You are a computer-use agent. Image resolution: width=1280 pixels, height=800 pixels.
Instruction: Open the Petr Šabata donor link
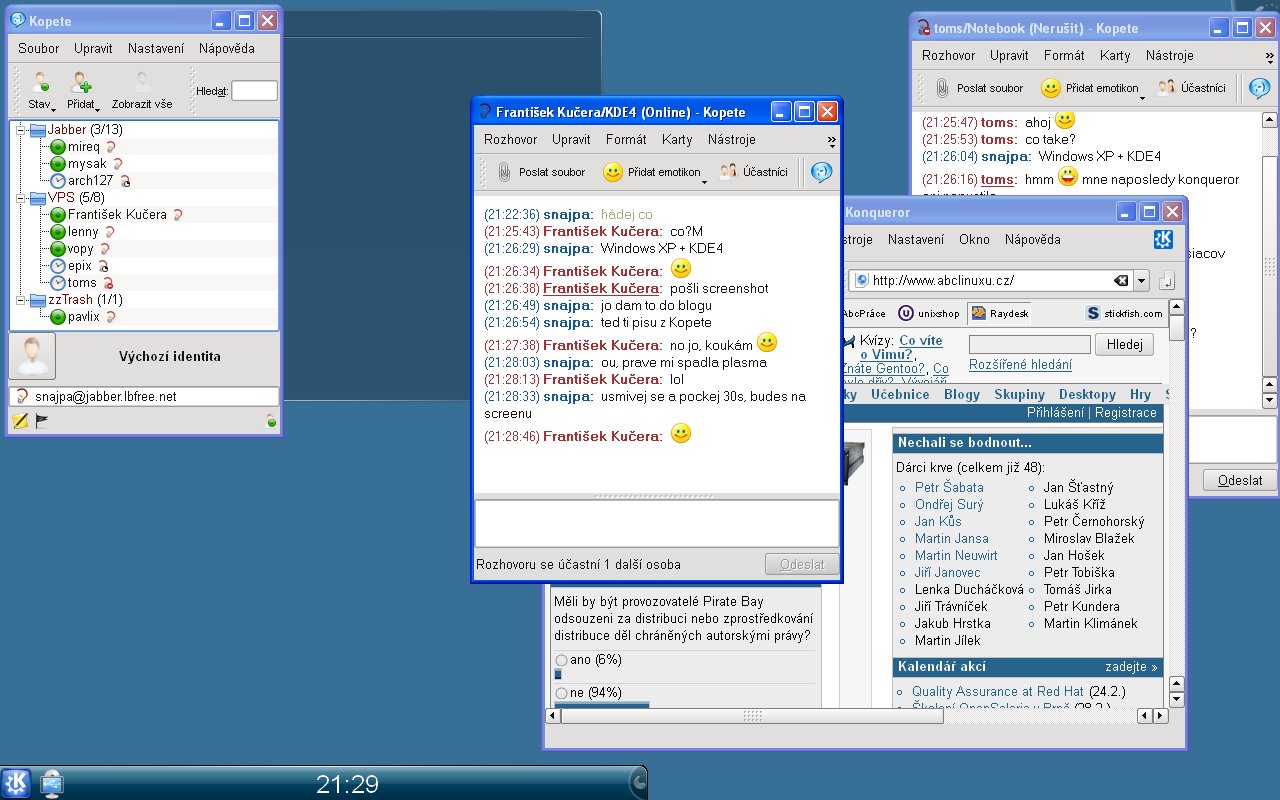949,487
